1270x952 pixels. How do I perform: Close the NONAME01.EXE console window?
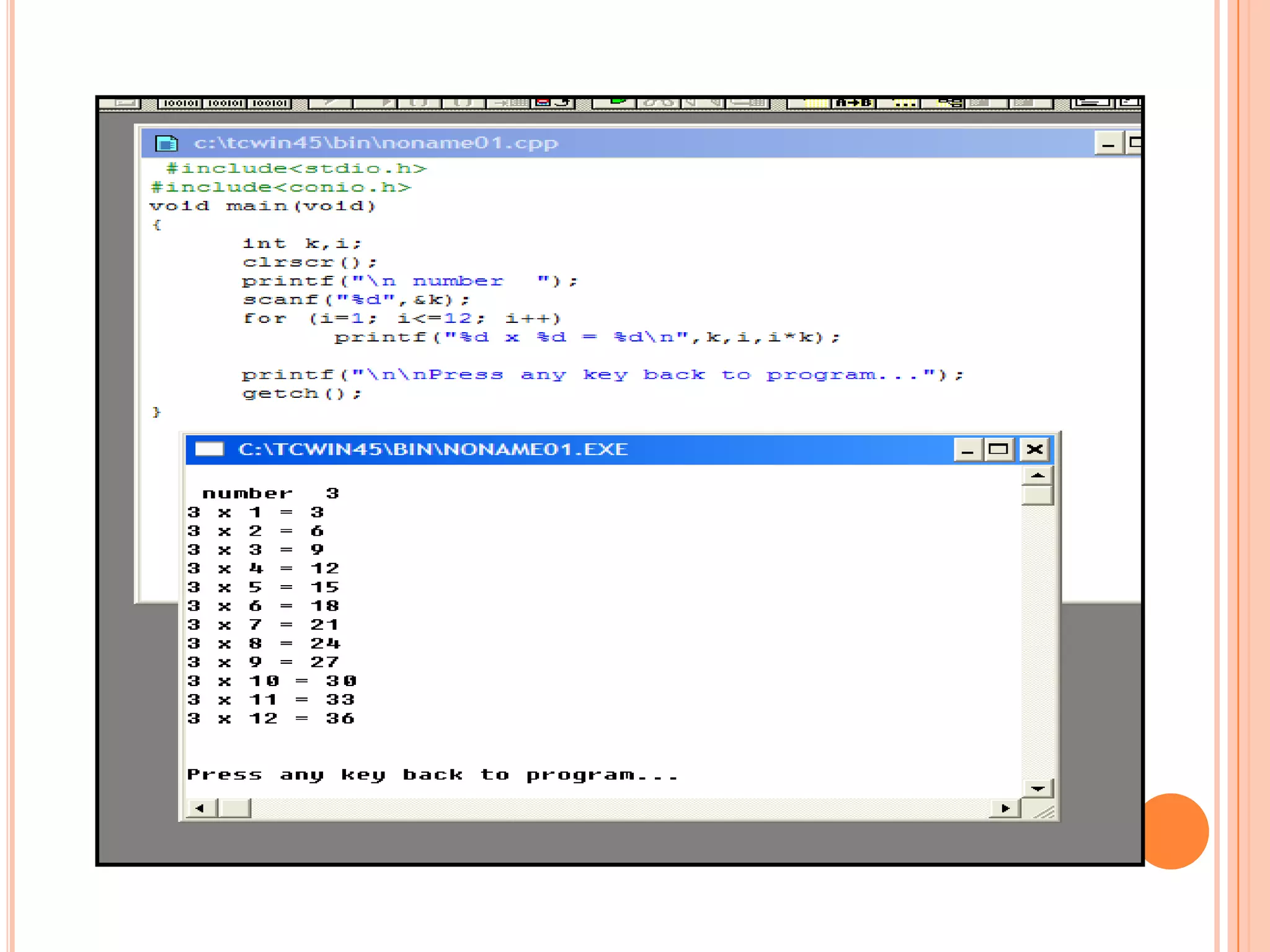(1034, 449)
